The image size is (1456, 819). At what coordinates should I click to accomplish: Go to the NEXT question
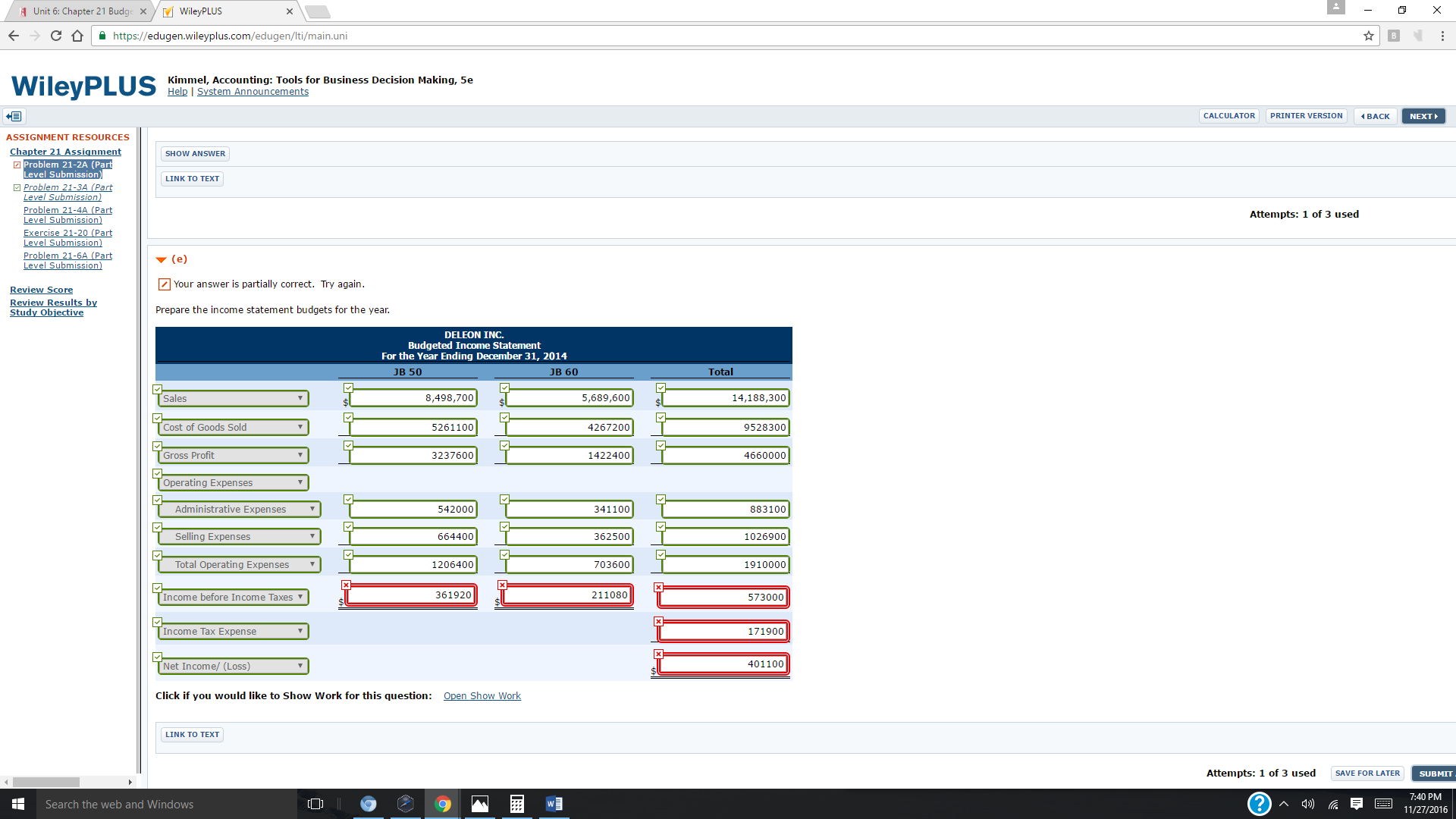[x=1423, y=116]
